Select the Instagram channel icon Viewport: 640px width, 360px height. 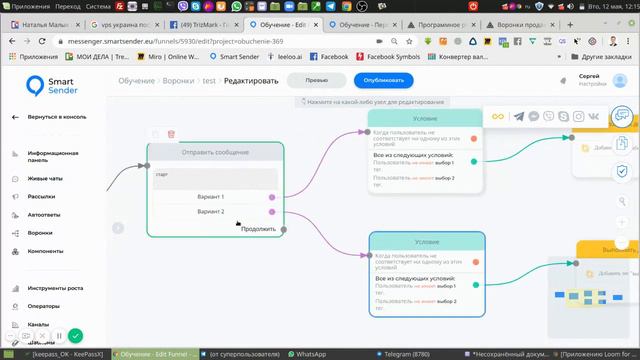click(x=578, y=117)
